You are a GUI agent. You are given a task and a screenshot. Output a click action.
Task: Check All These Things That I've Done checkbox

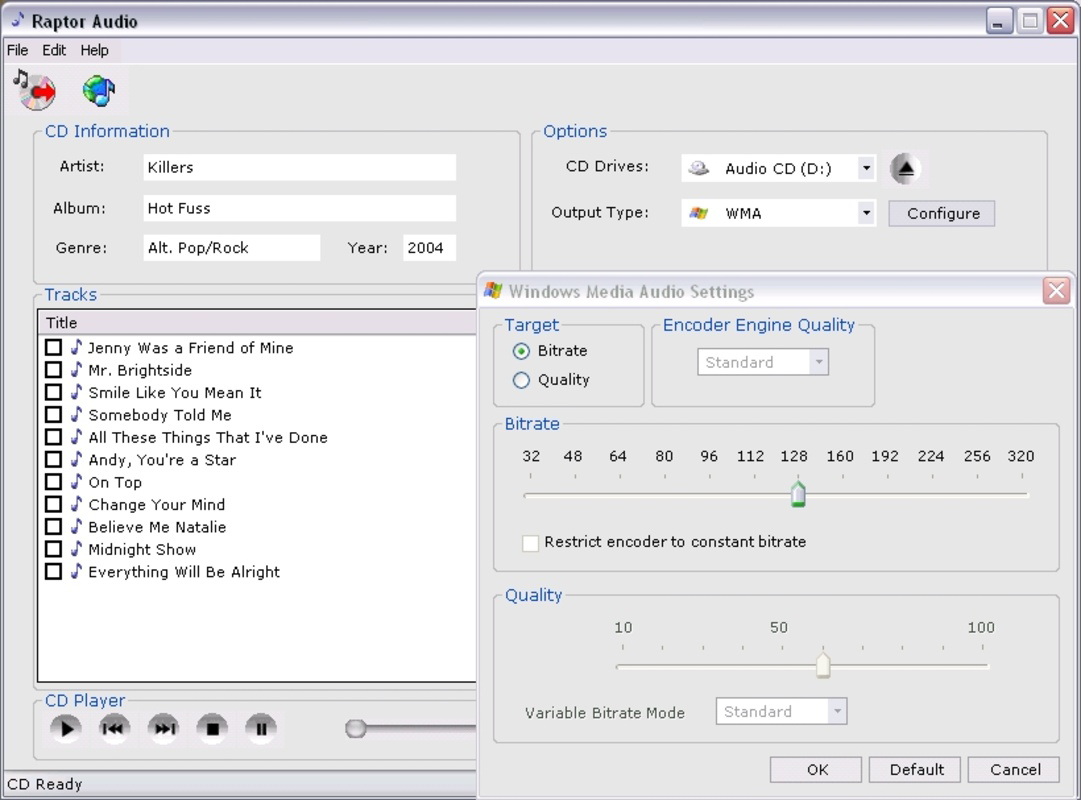[53, 437]
